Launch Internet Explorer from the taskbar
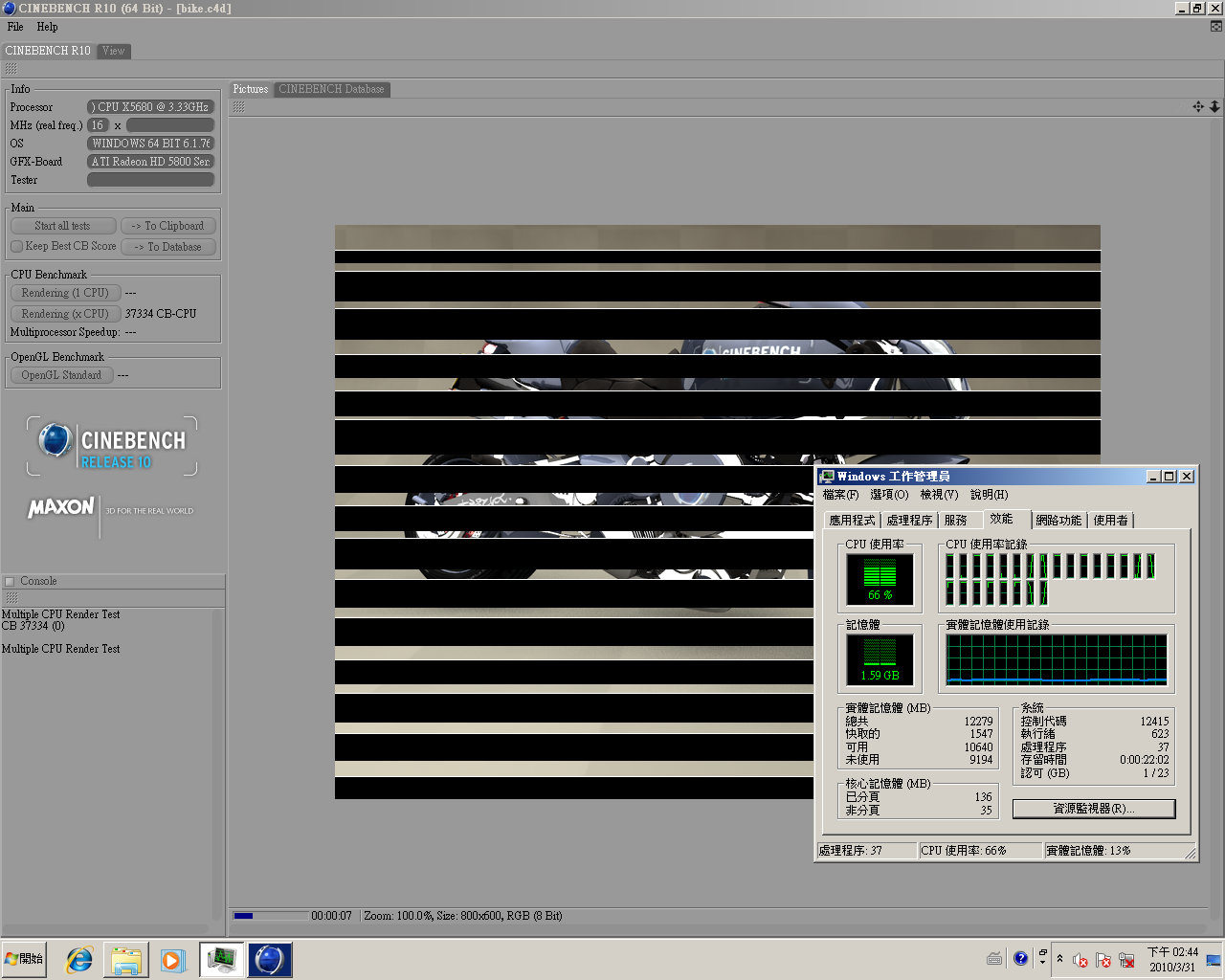Viewport: 1225px width, 980px height. tap(79, 960)
